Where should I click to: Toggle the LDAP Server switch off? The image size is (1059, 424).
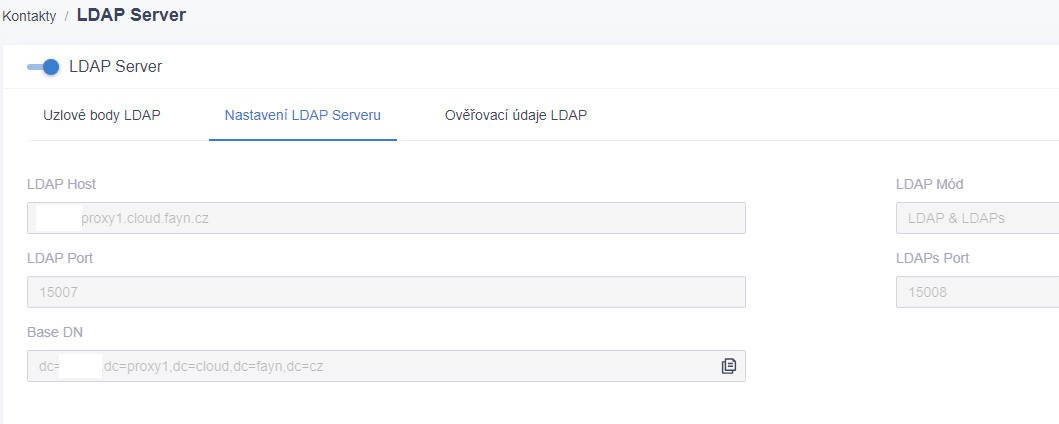click(x=43, y=67)
